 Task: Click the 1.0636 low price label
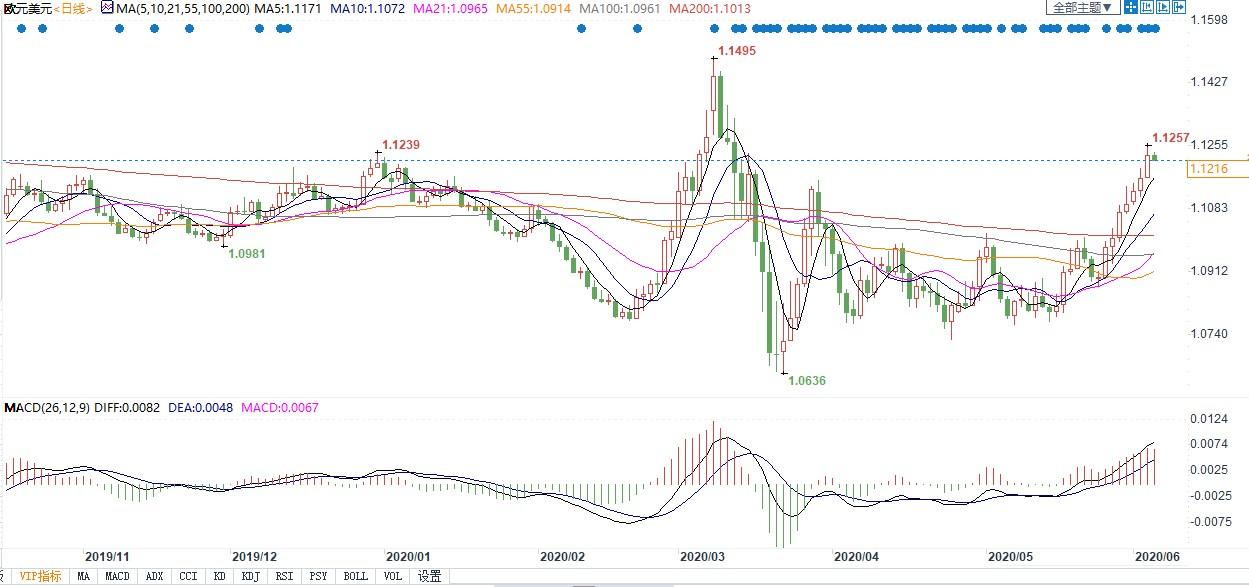pyautogui.click(x=807, y=380)
